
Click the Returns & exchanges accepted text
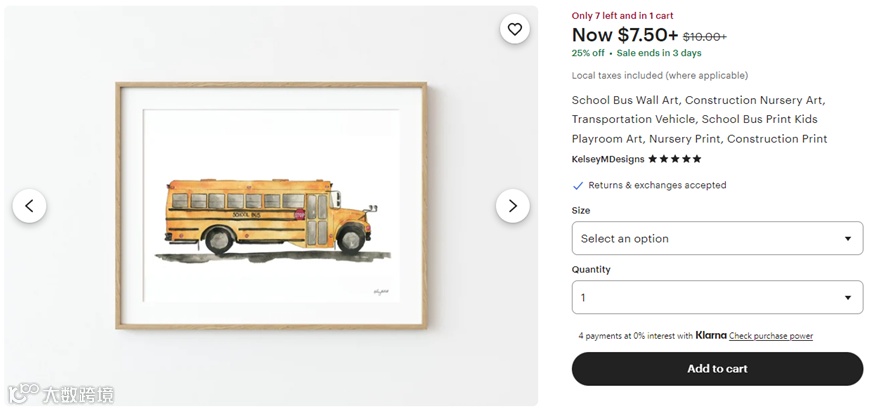tap(657, 186)
